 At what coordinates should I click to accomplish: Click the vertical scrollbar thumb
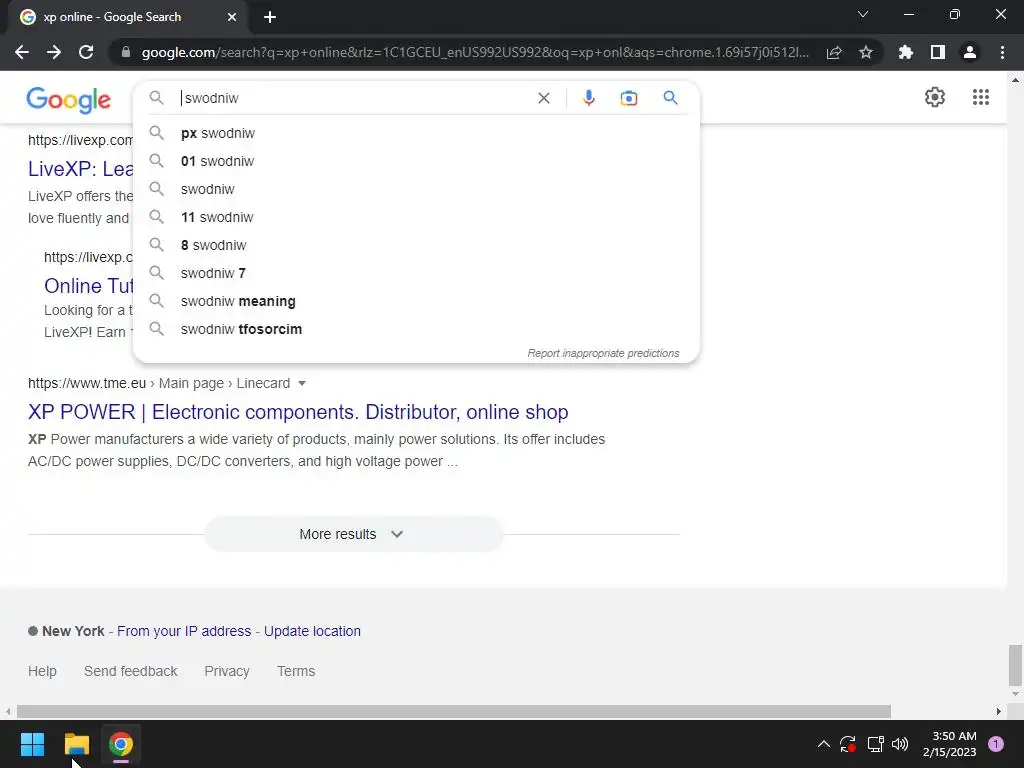[1014, 665]
